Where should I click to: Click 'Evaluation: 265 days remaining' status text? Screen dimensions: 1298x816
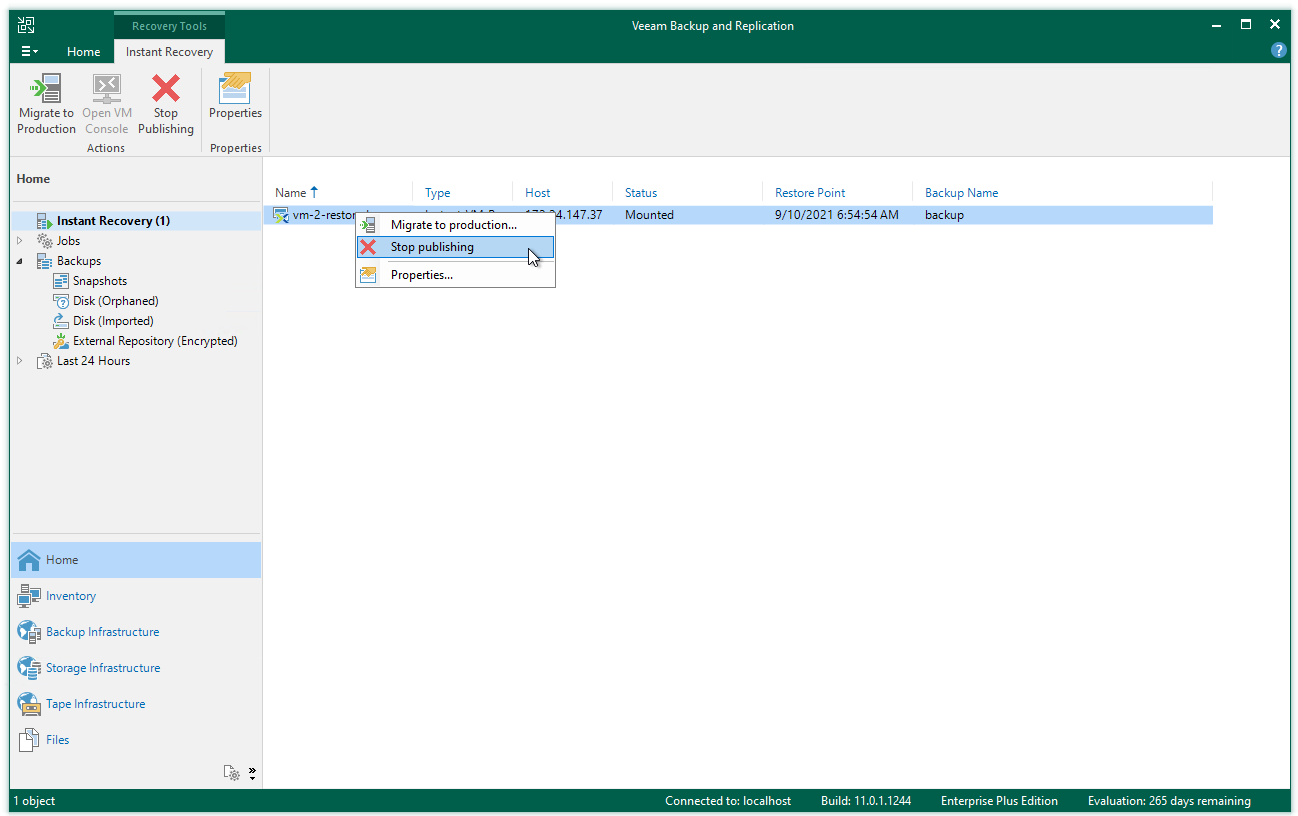tap(1169, 801)
